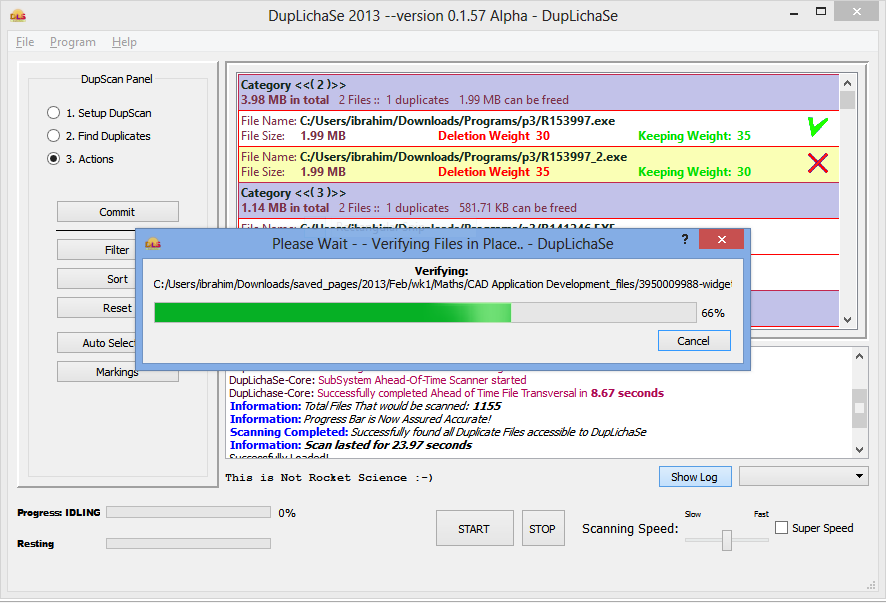Click the Markings button

click(118, 372)
